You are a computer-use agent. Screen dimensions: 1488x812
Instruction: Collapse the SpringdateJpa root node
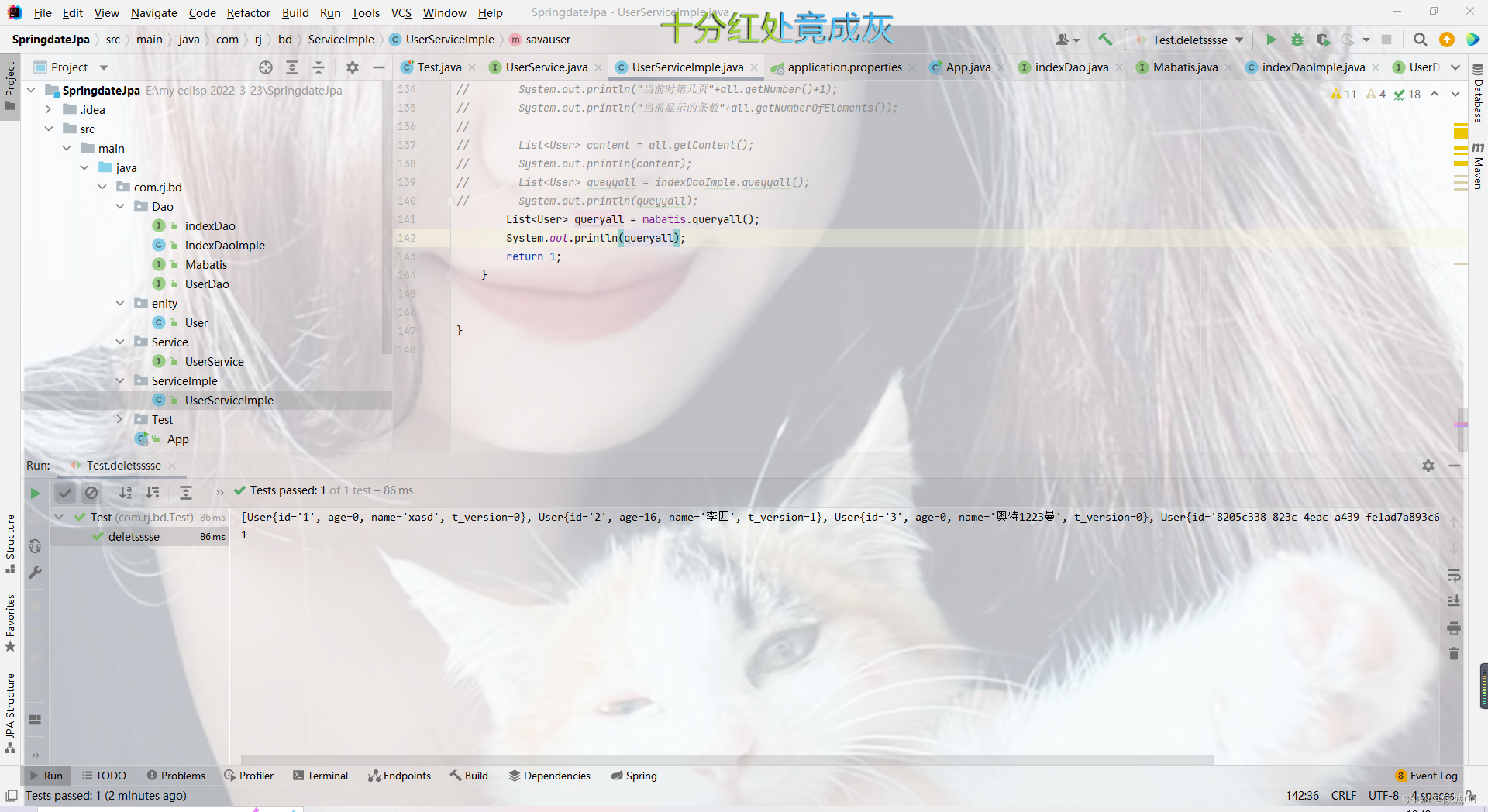pyautogui.click(x=31, y=90)
